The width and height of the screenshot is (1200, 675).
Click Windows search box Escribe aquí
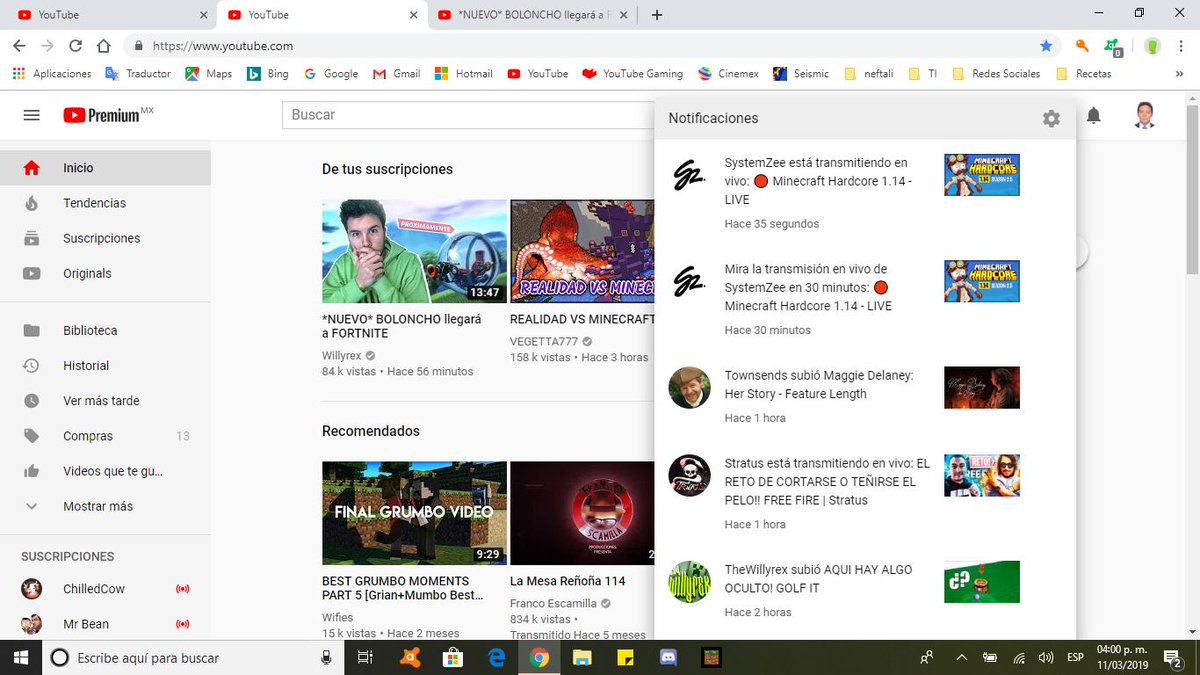coord(193,657)
